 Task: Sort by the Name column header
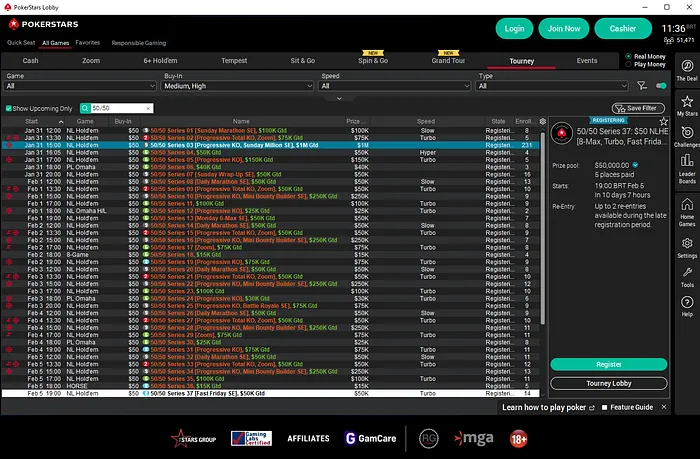pos(241,121)
